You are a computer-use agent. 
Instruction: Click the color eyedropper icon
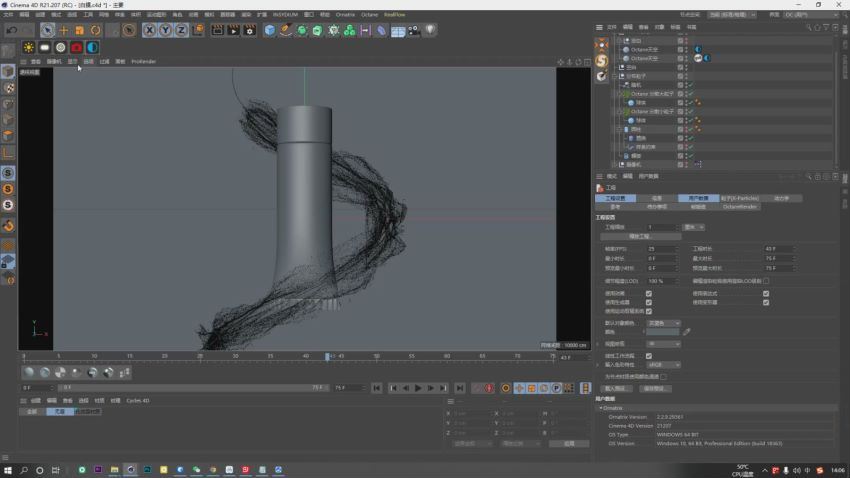[x=687, y=332]
